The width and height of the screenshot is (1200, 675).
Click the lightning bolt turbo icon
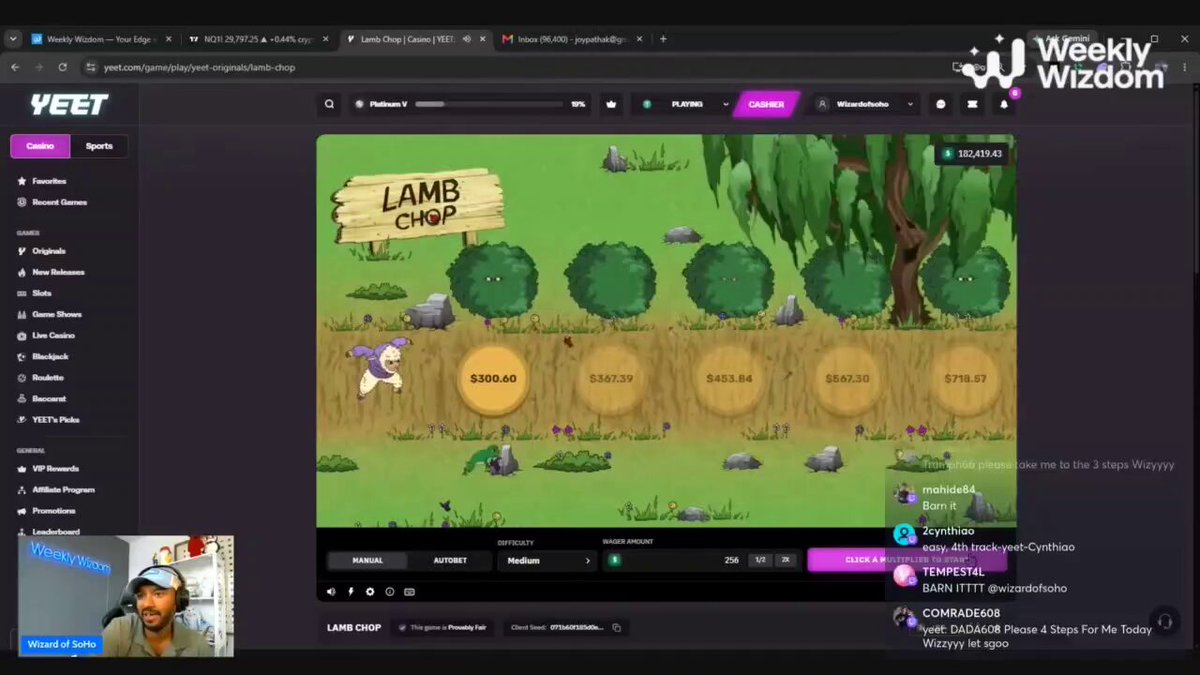point(351,592)
